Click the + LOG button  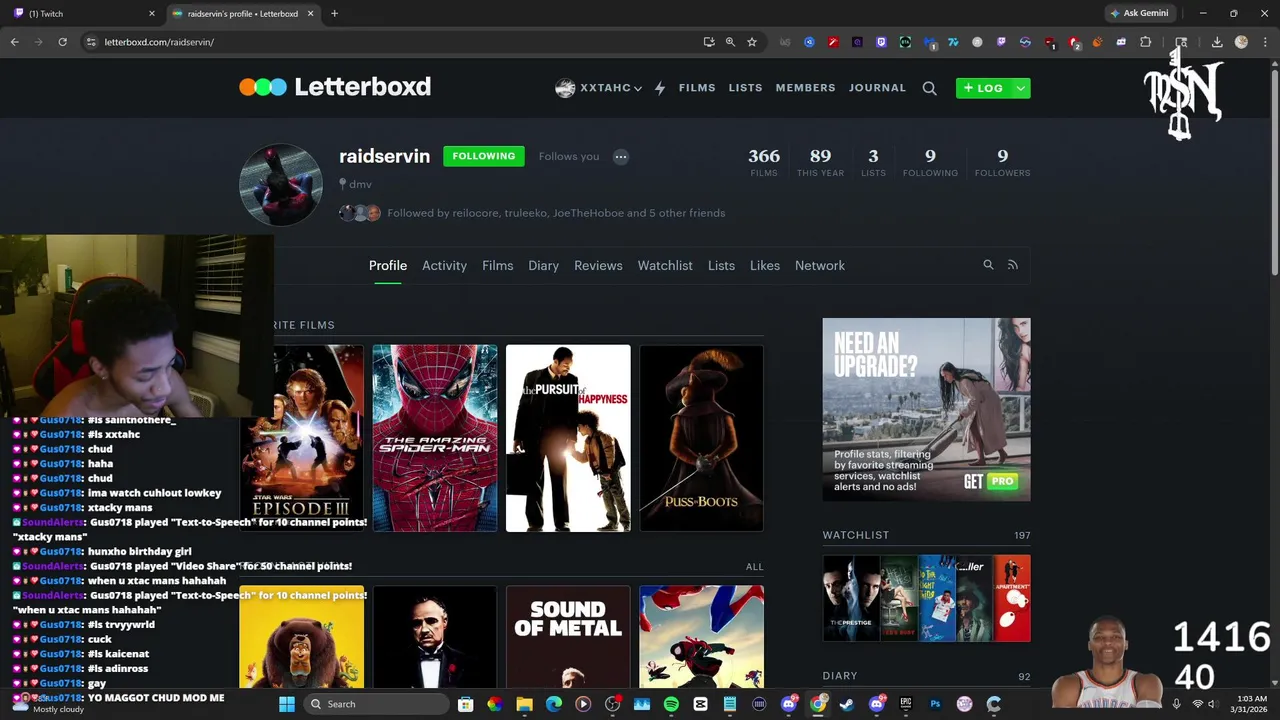coord(984,88)
